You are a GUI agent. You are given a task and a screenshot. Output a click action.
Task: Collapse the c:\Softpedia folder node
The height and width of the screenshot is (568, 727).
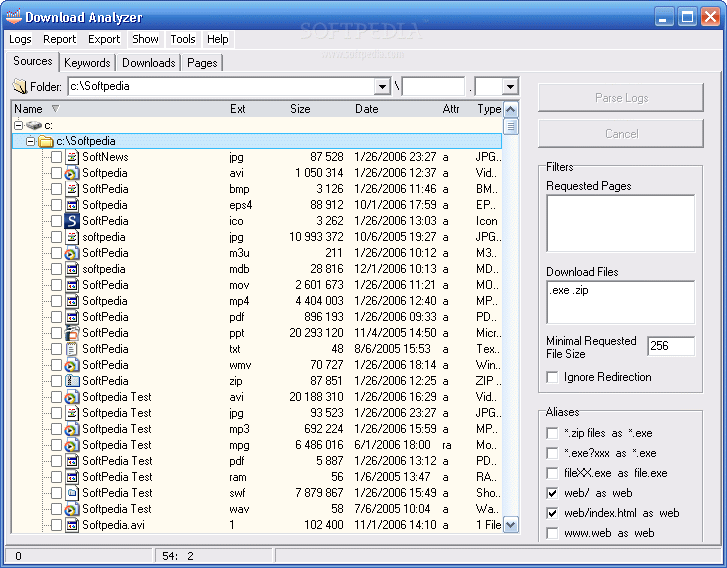[x=31, y=141]
